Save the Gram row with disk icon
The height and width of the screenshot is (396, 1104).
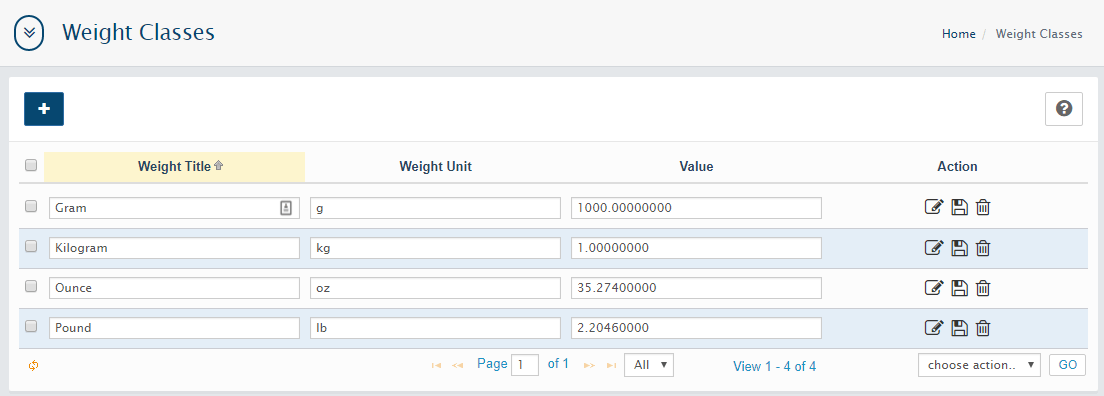(960, 207)
